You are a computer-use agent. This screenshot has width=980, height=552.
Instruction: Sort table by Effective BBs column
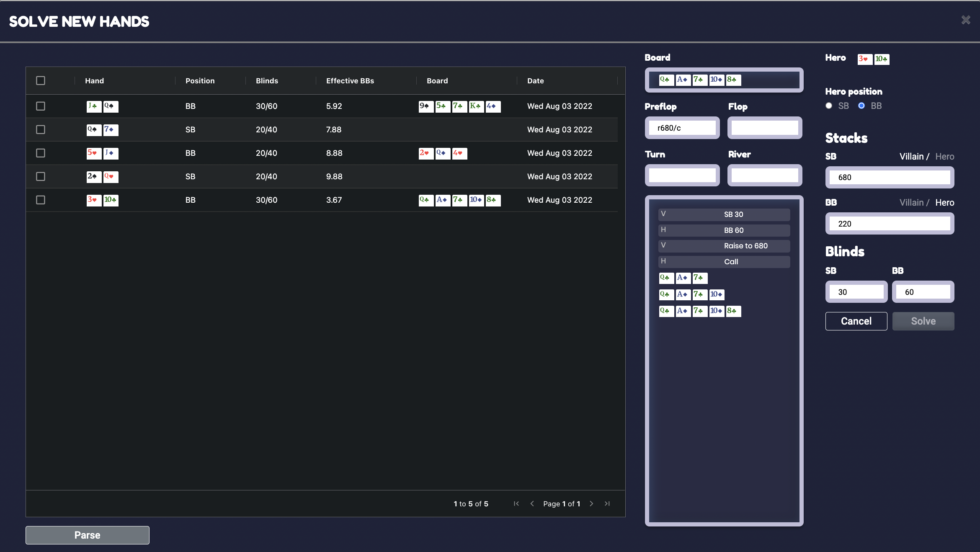(349, 81)
